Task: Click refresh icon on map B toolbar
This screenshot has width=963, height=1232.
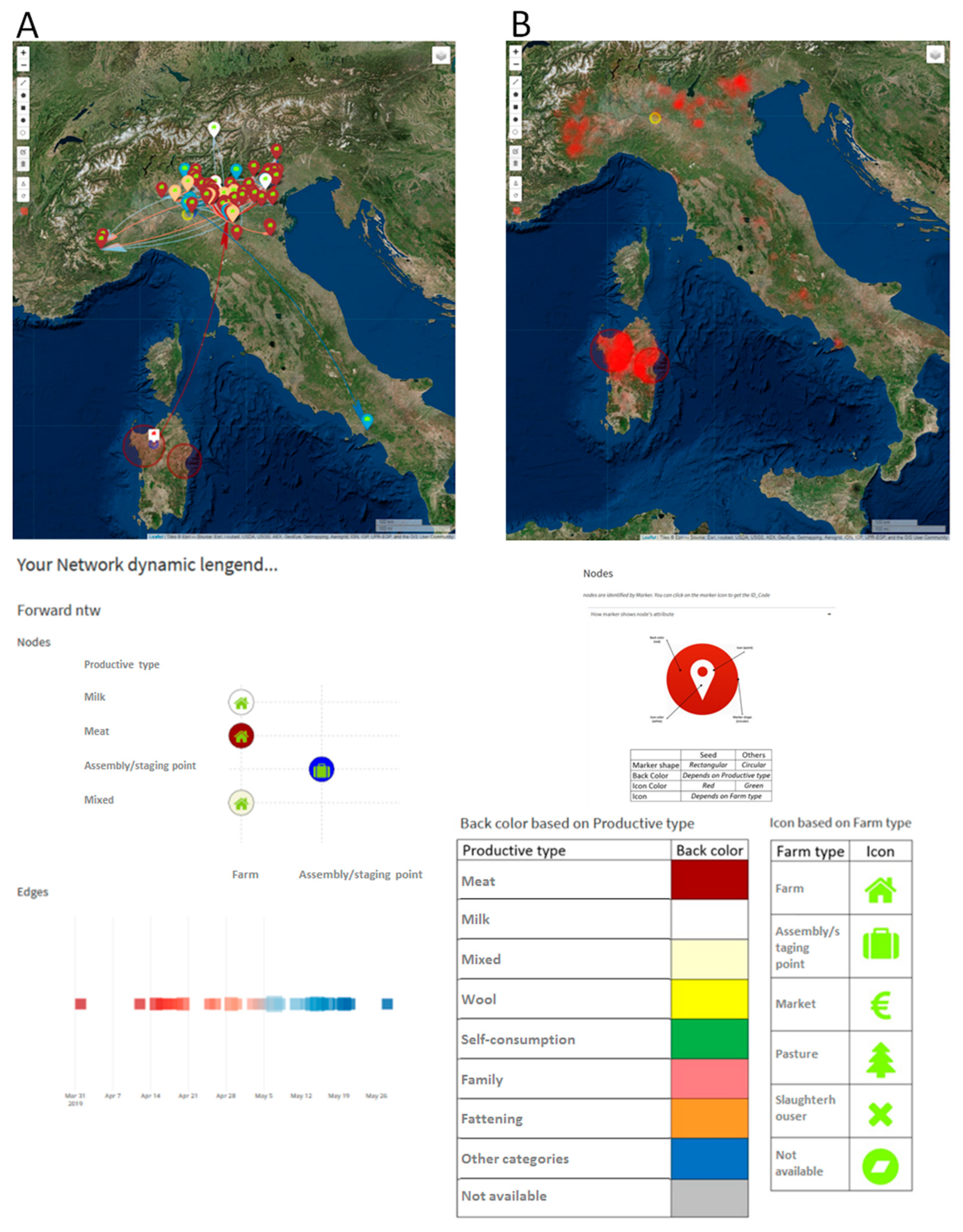Action: click(x=516, y=196)
